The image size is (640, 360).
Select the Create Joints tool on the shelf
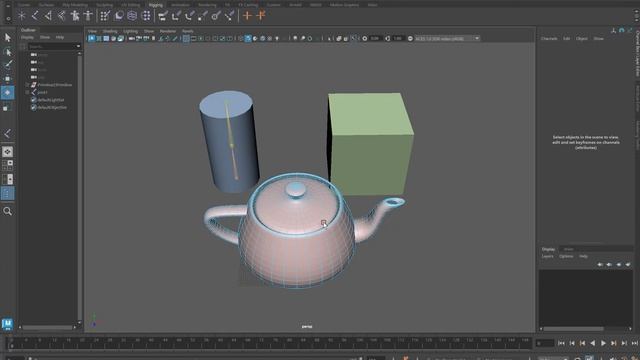tap(35, 16)
